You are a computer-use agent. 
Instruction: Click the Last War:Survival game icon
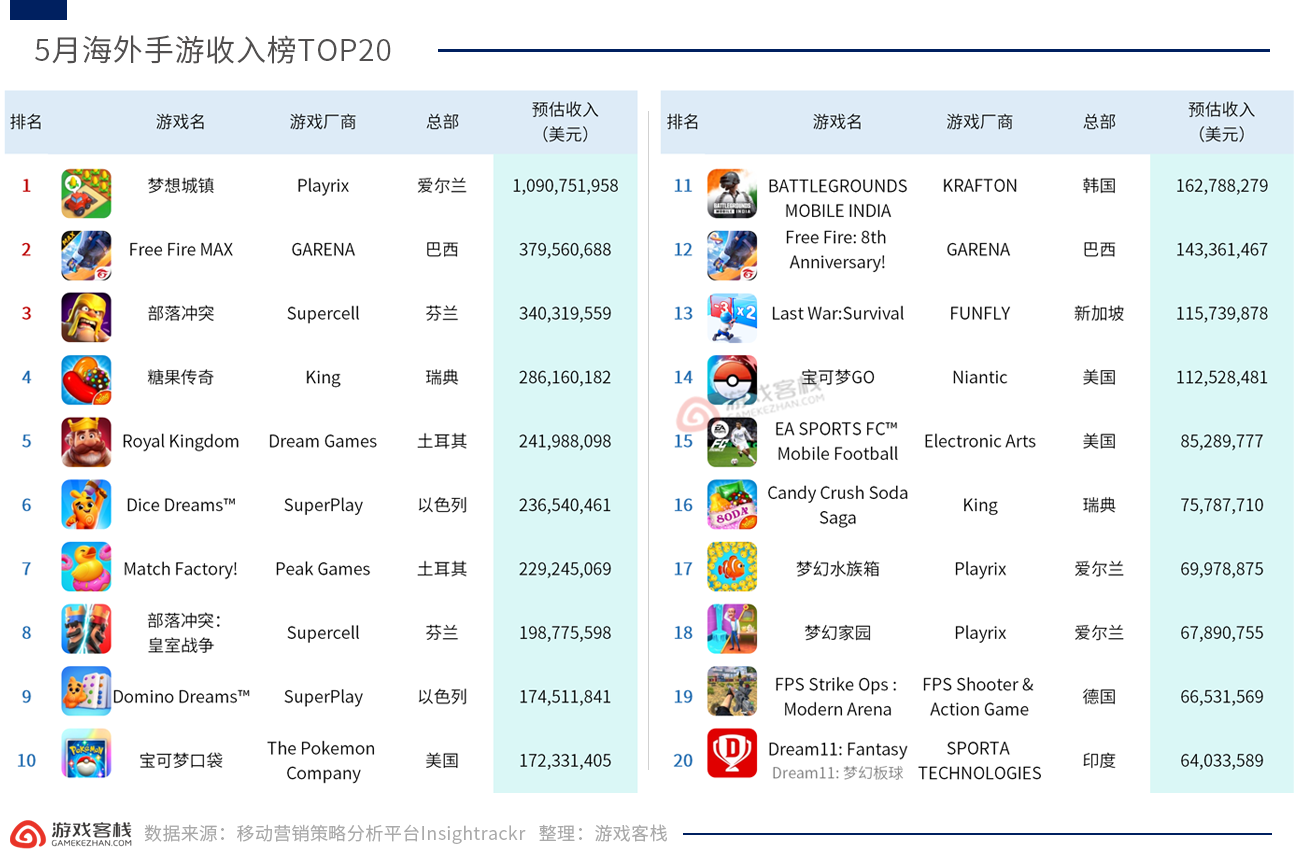click(x=732, y=318)
